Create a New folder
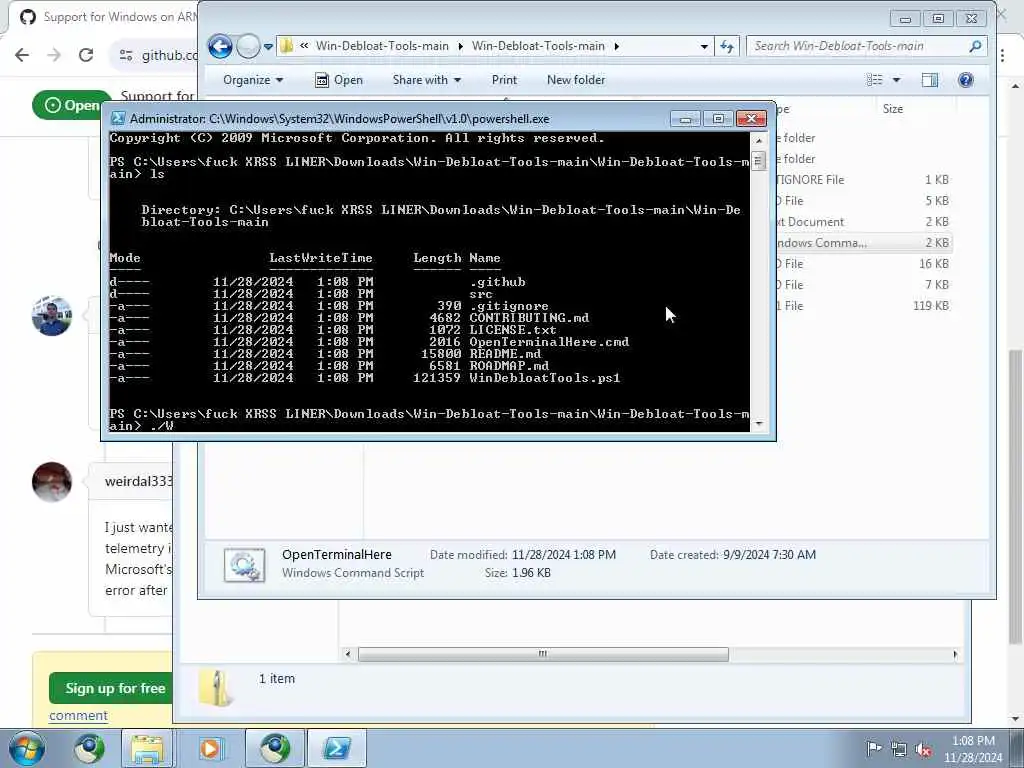Image resolution: width=1024 pixels, height=768 pixels. pos(576,80)
